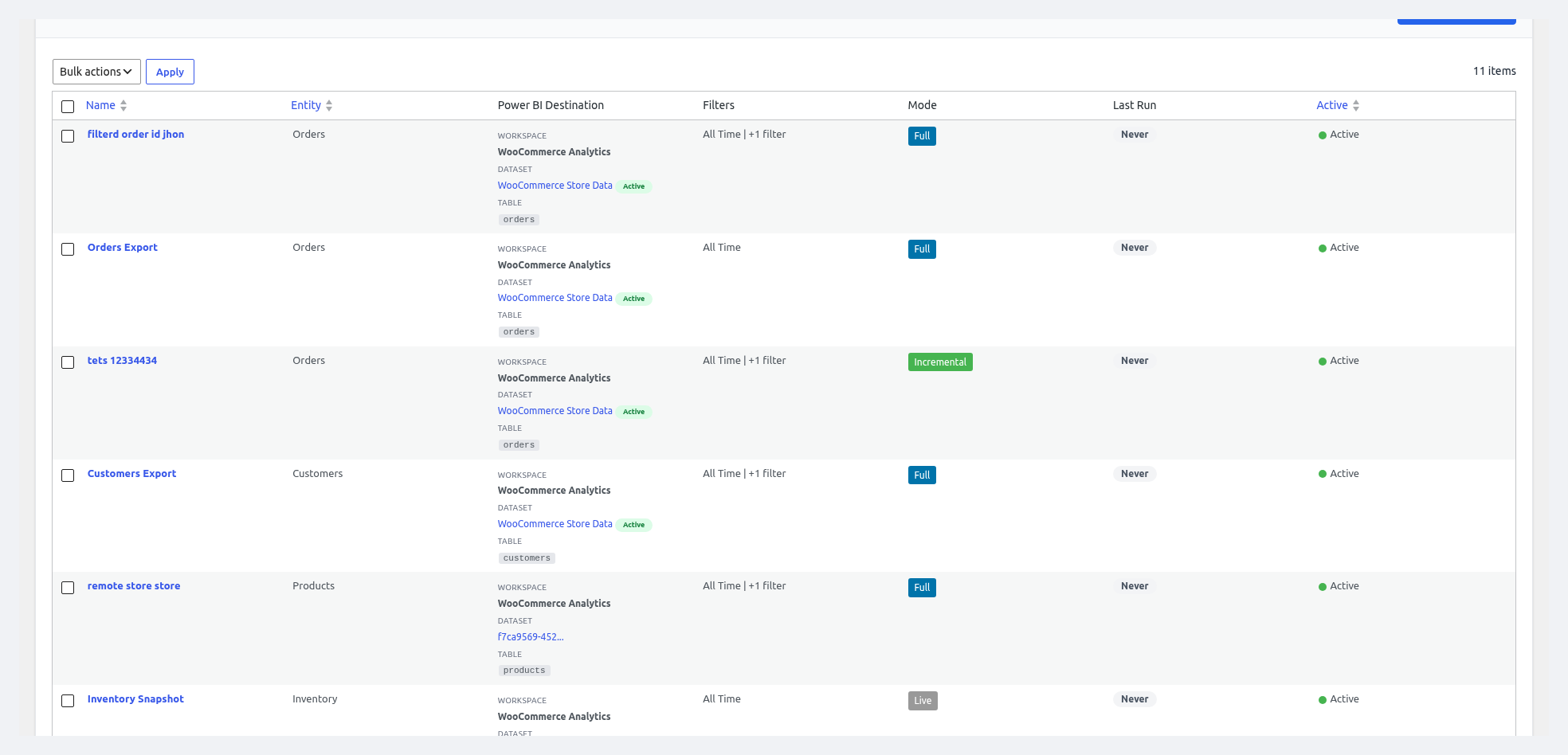
Task: Click the Inventory entity cell
Action: [x=315, y=699]
